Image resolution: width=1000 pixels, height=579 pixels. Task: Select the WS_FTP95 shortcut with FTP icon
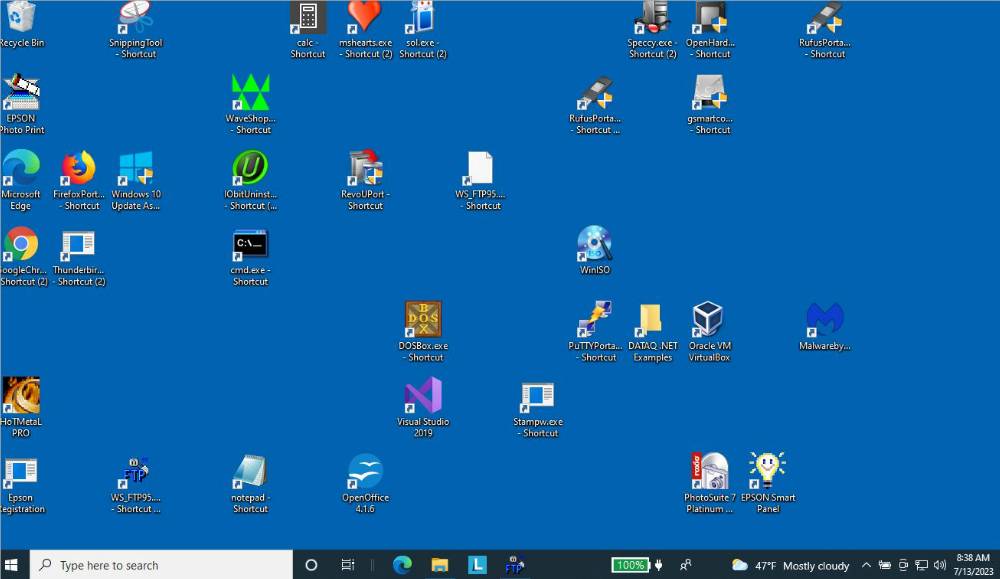(x=136, y=483)
